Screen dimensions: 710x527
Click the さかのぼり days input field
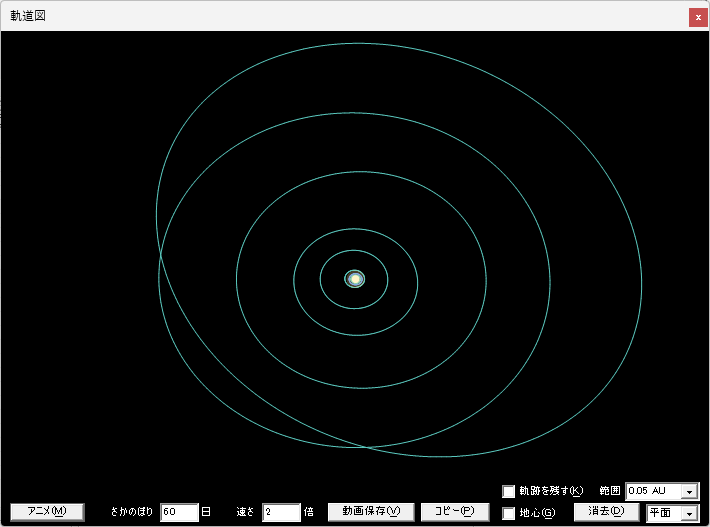[x=179, y=512]
